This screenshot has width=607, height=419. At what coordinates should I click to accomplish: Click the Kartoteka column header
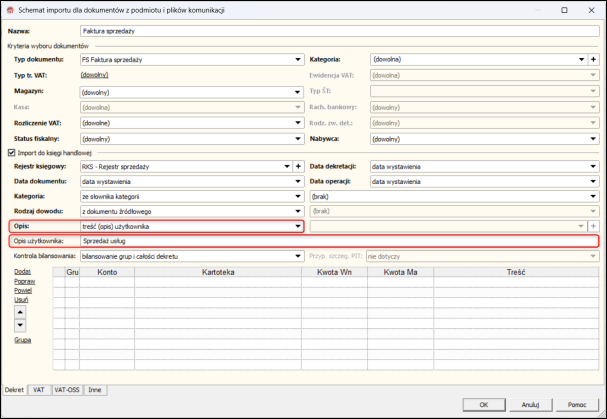tap(218, 272)
